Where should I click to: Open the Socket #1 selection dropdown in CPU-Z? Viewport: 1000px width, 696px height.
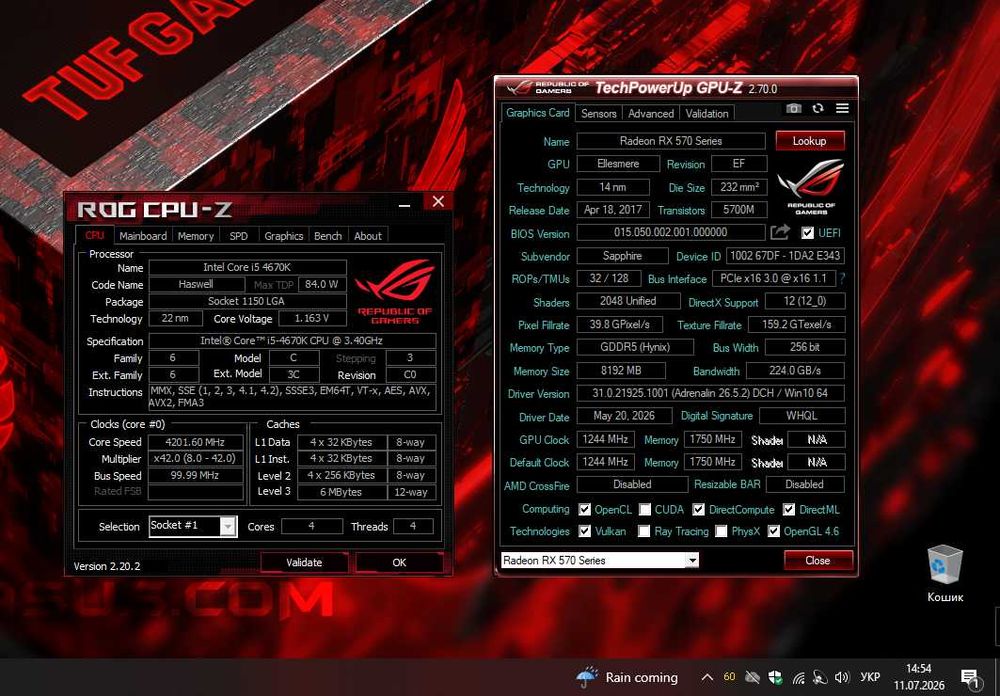point(193,526)
